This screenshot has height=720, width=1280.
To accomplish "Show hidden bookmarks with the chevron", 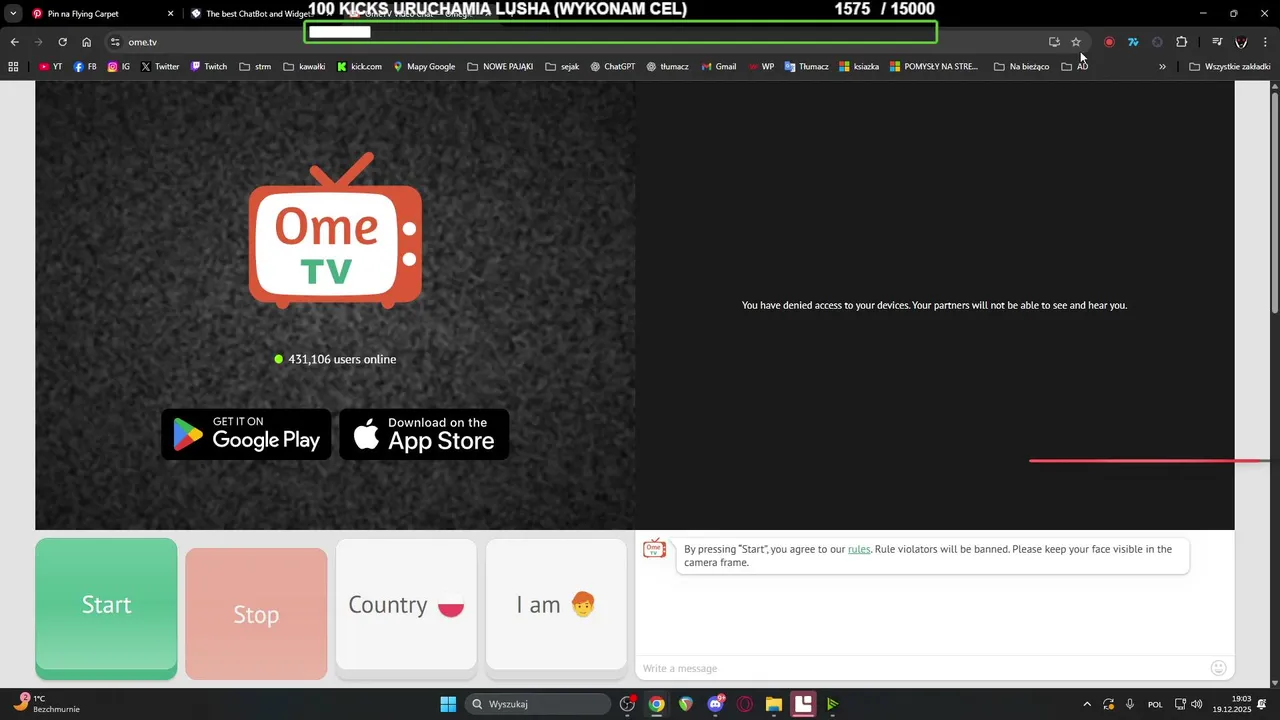I will 1162,67.
